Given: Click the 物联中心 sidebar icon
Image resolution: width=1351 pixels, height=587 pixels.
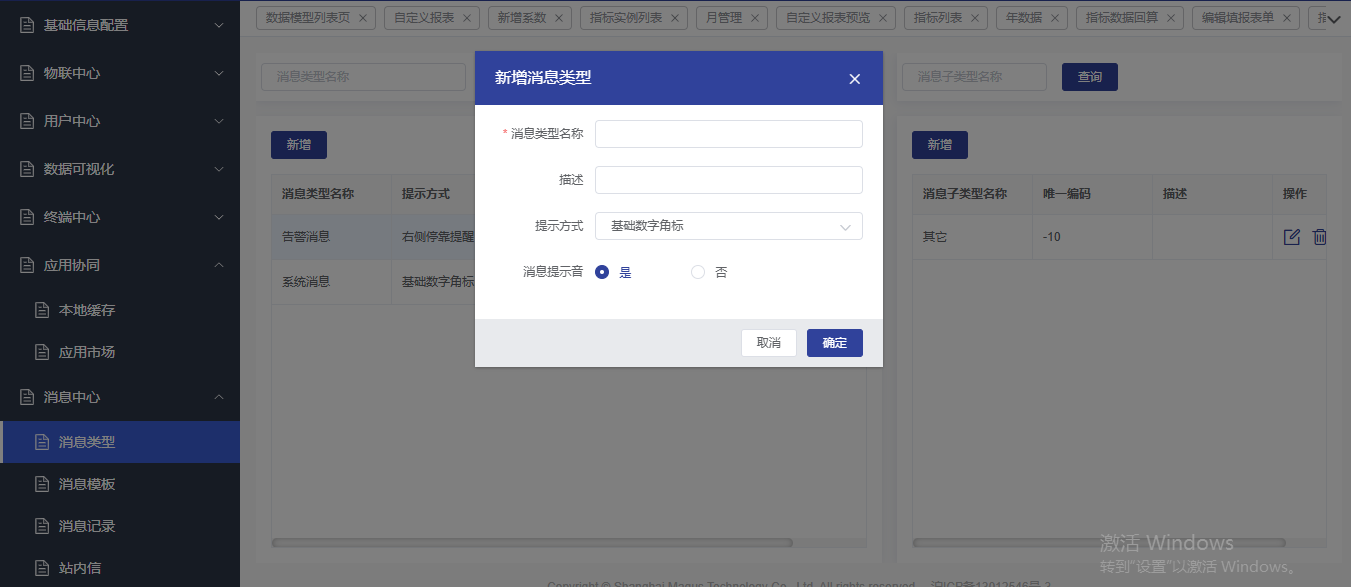Looking at the screenshot, I should [27, 73].
